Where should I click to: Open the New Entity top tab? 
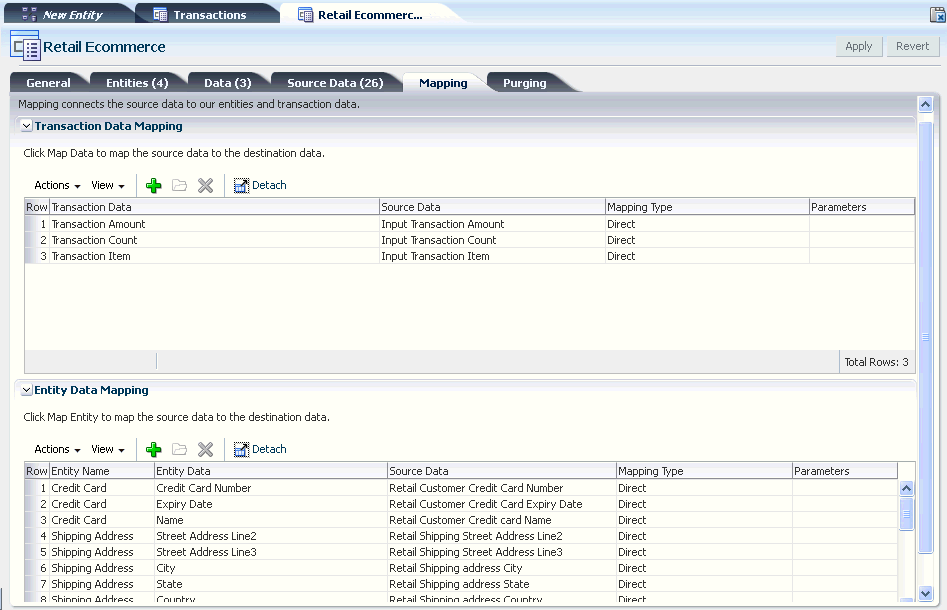tap(68, 14)
